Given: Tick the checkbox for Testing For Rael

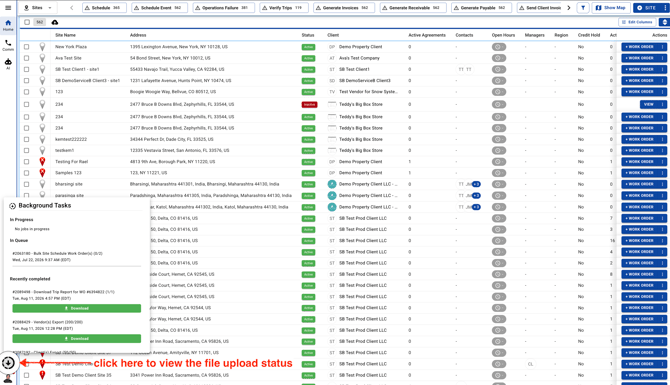Looking at the screenshot, I should point(26,162).
